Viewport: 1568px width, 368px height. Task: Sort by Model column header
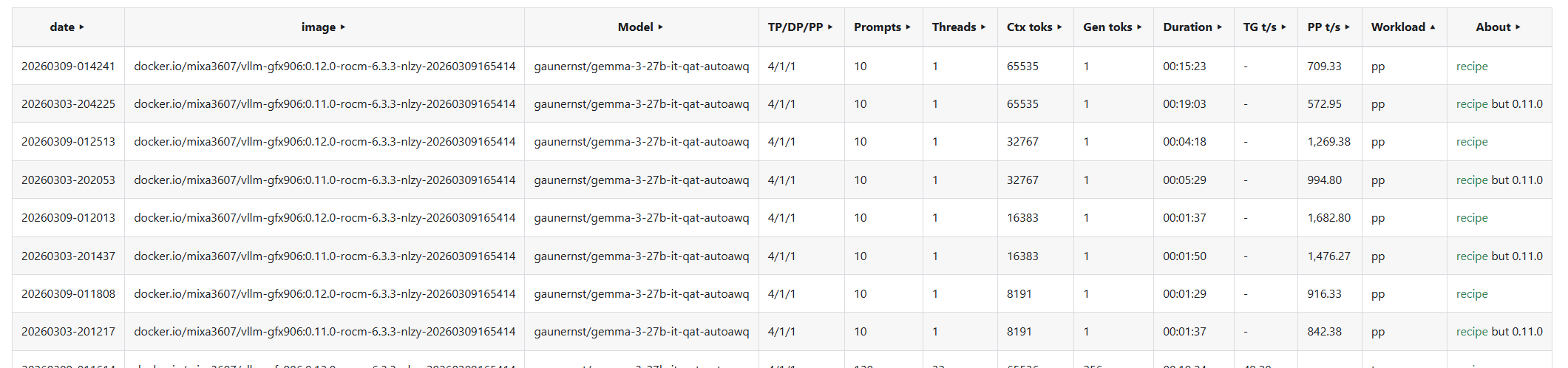[641, 27]
